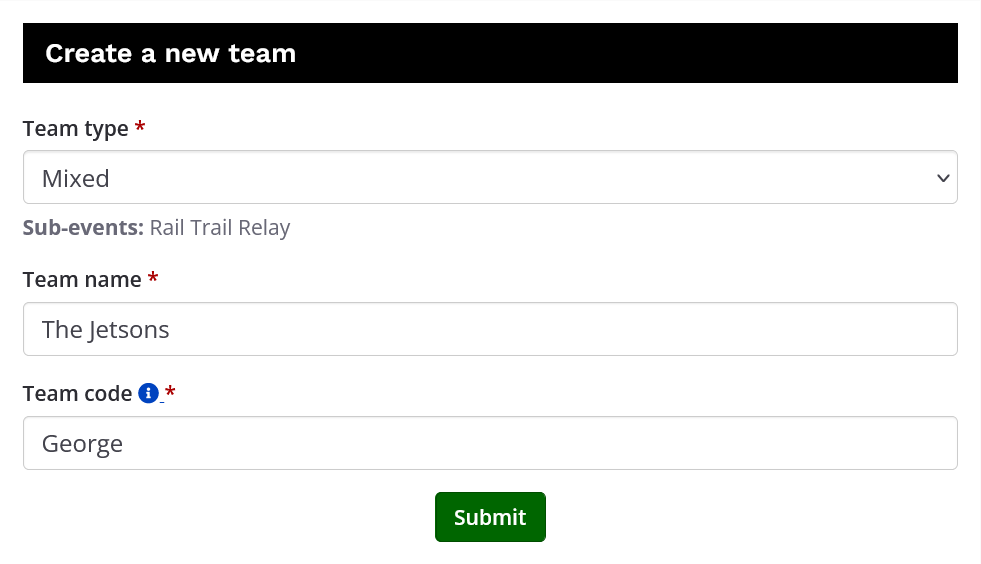Screen dimensions: 981x564
Task: Click the Team code info icon
Action: (x=149, y=394)
